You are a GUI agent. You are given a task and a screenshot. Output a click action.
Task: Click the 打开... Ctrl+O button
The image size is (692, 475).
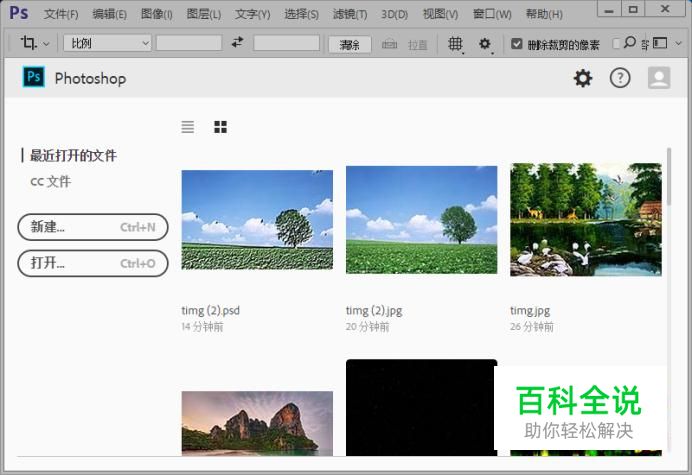click(x=93, y=263)
